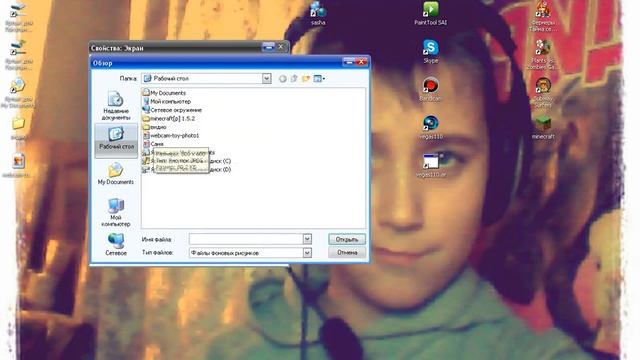
Task: Select the видео folder in the file list
Action: pyautogui.click(x=155, y=127)
